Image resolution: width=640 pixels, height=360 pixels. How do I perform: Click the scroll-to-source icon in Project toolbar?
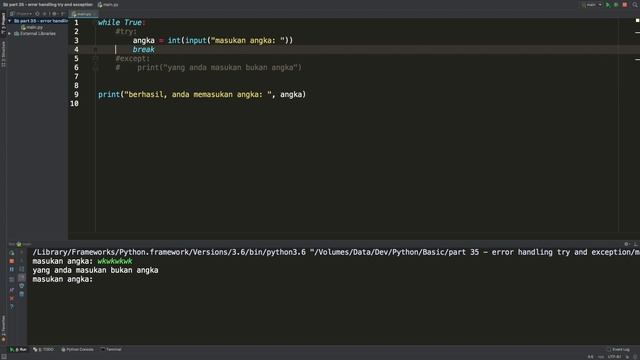(x=38, y=14)
